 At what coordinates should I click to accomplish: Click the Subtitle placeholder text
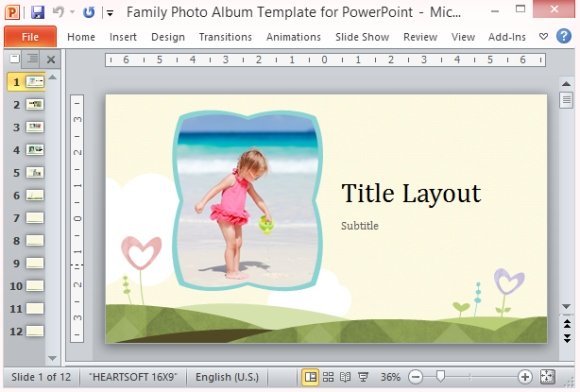[x=360, y=226]
